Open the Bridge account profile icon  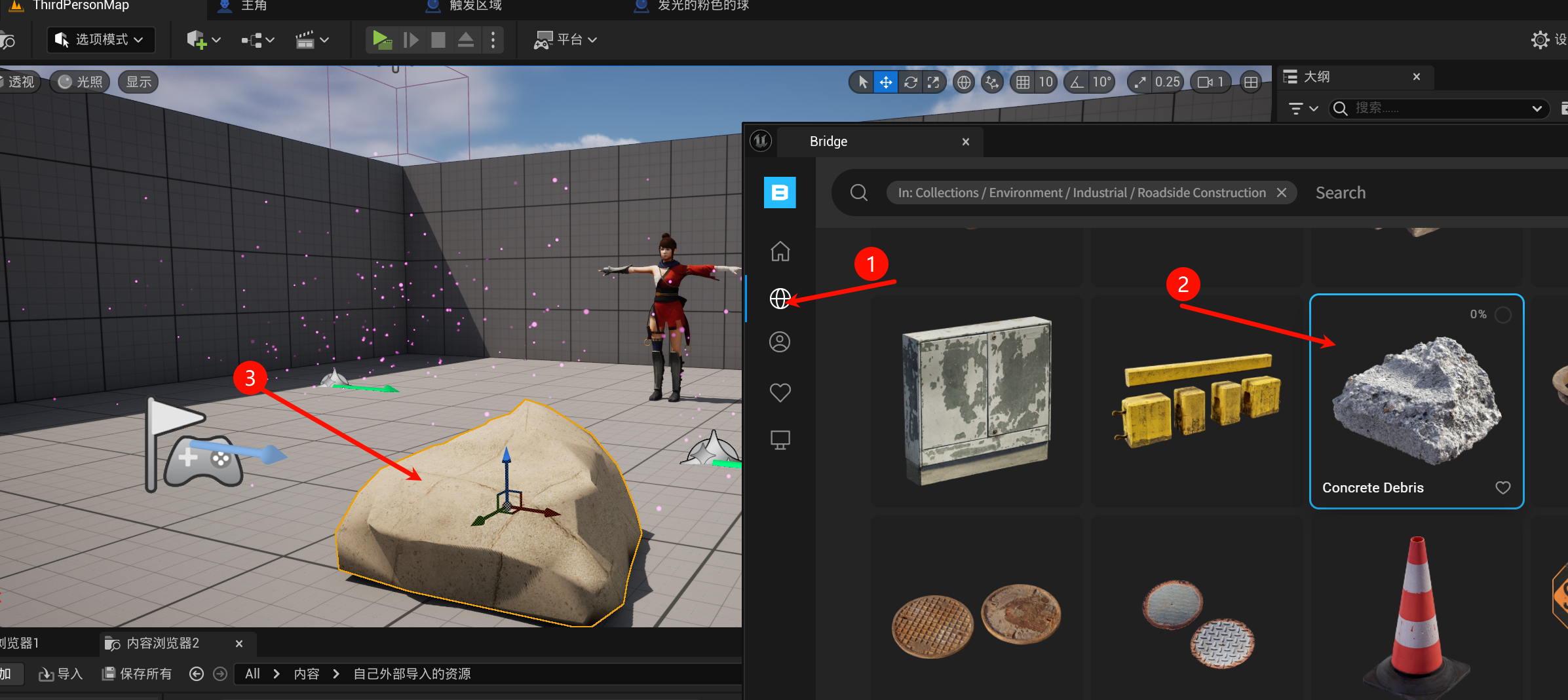click(x=780, y=342)
